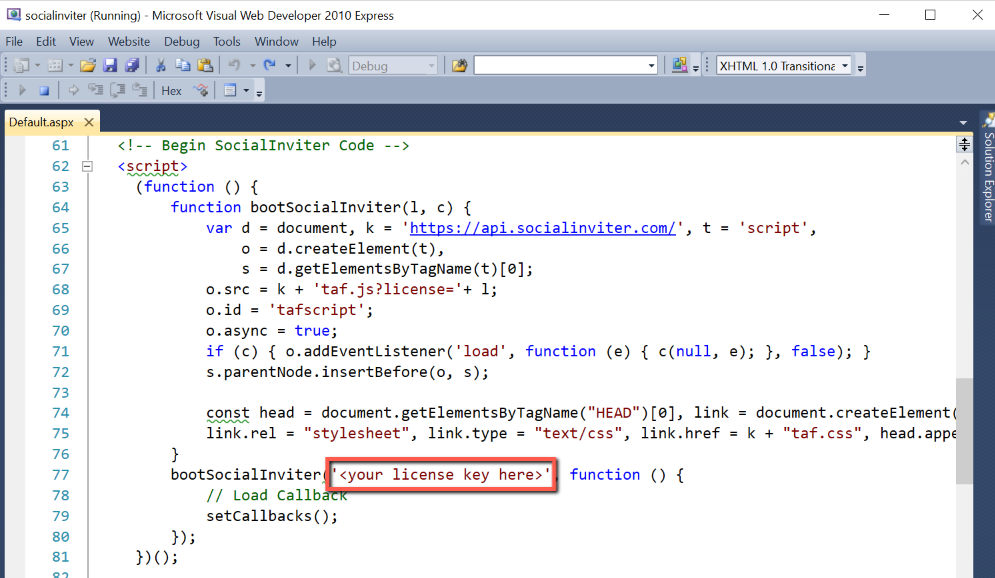Image resolution: width=995 pixels, height=578 pixels.
Task: Open the New Web Site dropdown arrow
Action: click(37, 65)
